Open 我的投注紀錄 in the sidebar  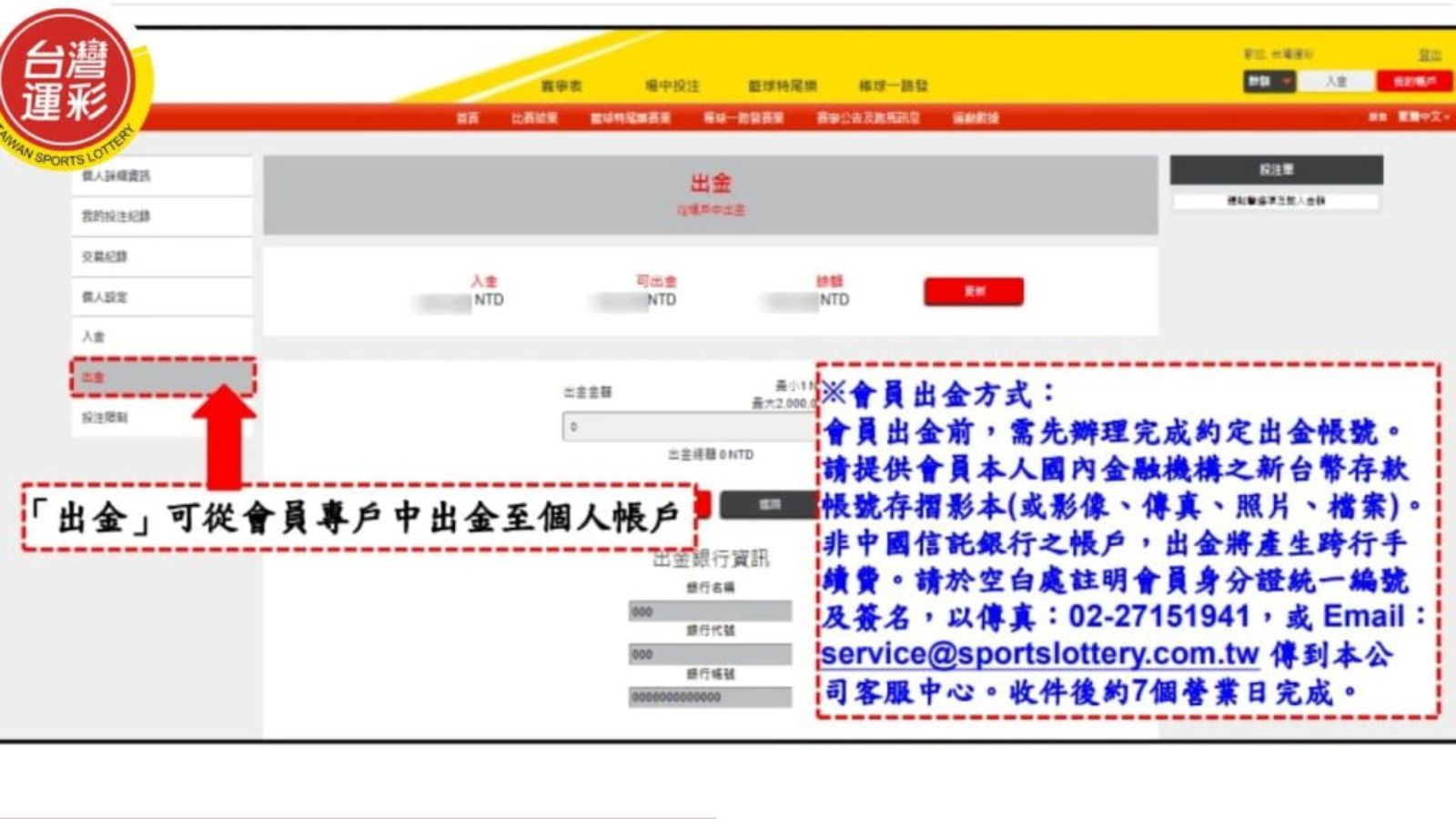tap(162, 217)
